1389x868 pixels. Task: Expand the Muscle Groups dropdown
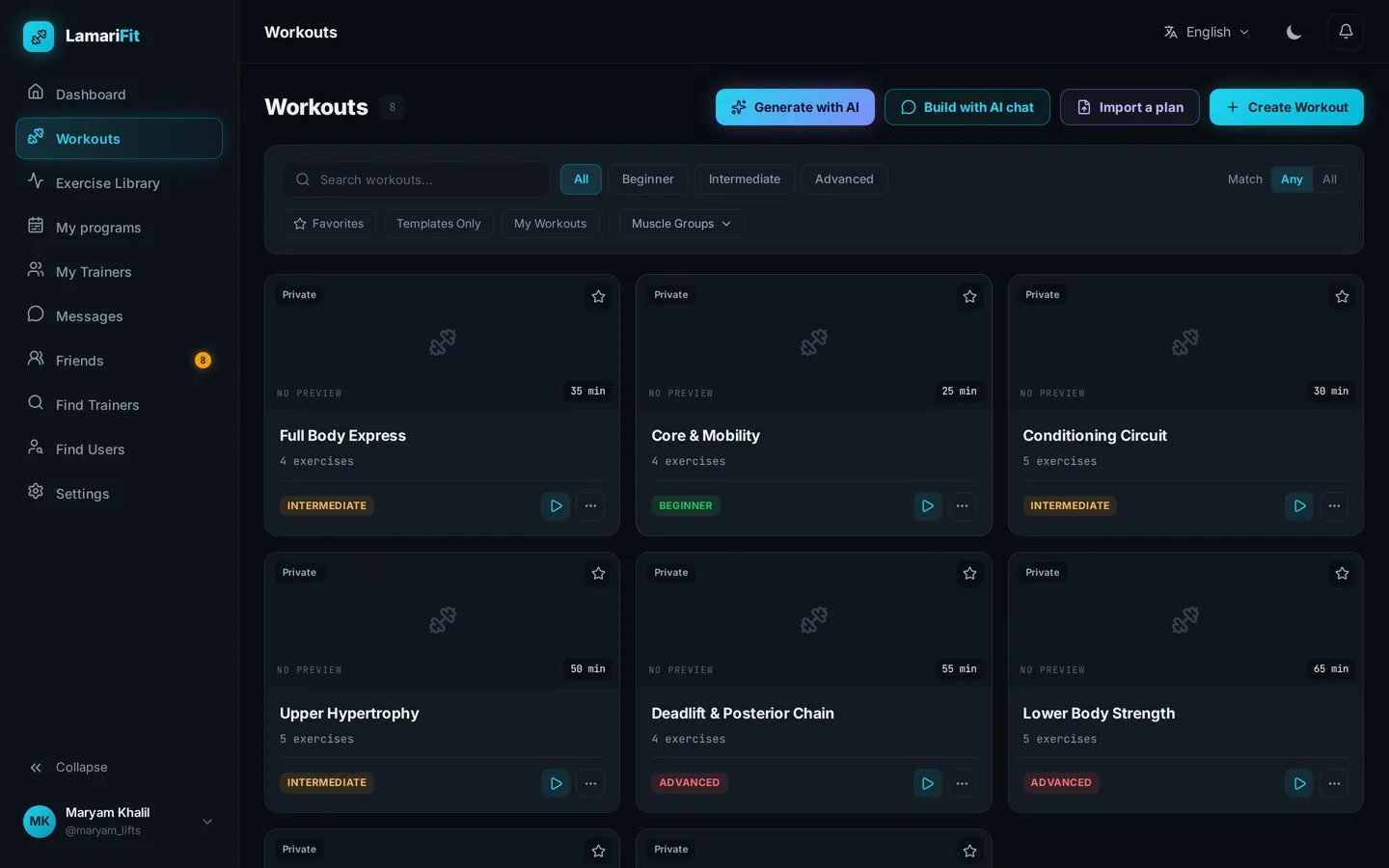681,224
